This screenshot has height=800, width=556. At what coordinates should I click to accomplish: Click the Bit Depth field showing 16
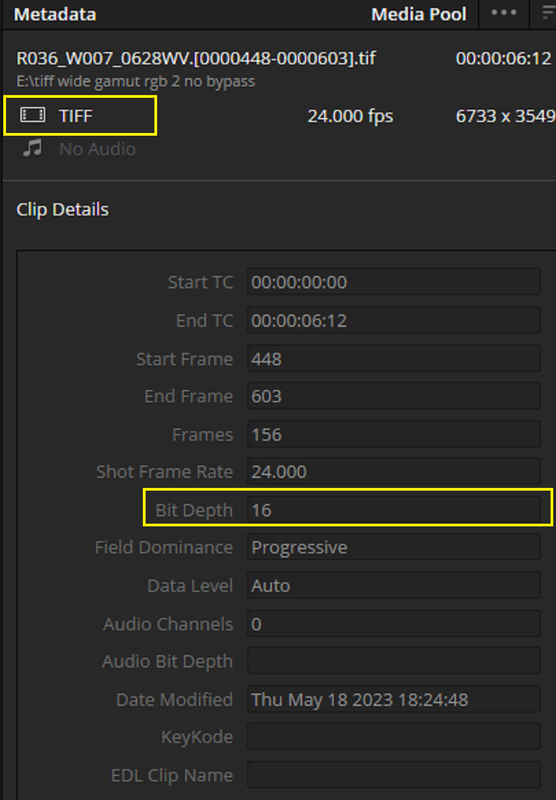[x=394, y=510]
